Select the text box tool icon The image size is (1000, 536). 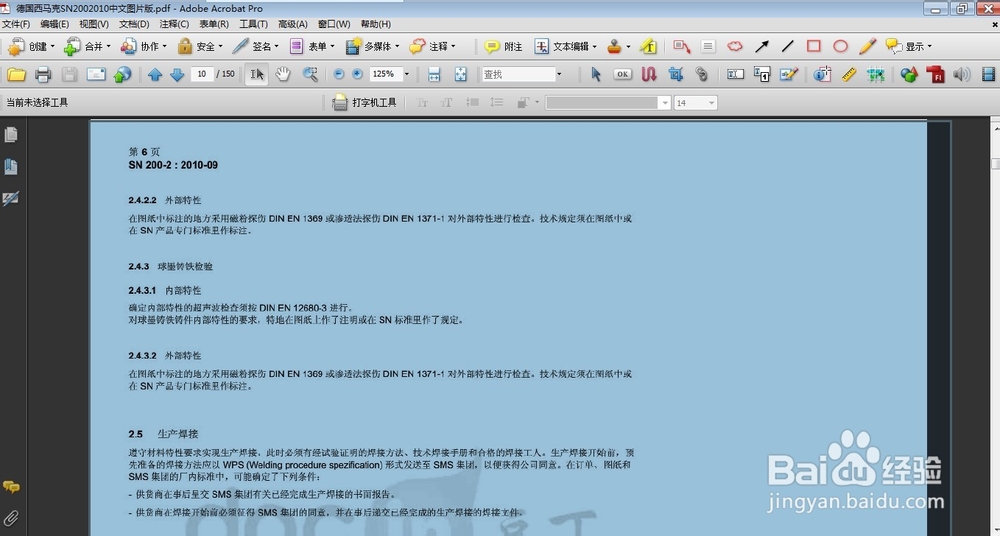click(x=708, y=47)
